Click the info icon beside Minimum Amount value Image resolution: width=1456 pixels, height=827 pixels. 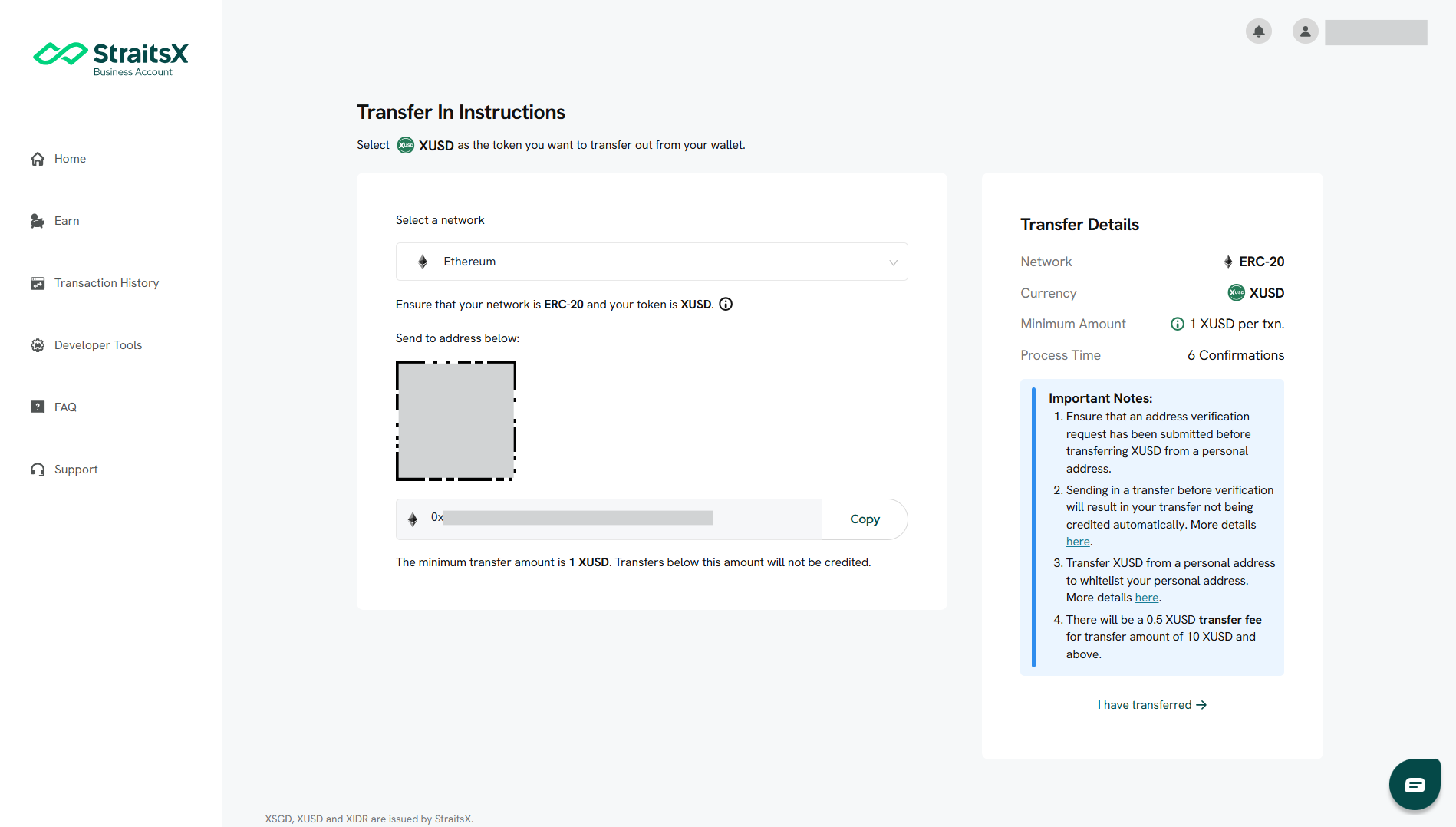1178,325
